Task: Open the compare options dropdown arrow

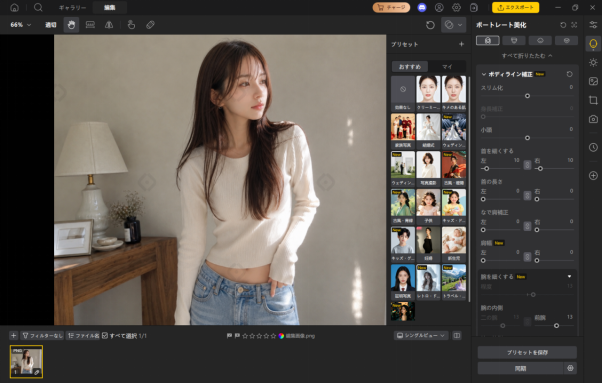Action: [460, 25]
